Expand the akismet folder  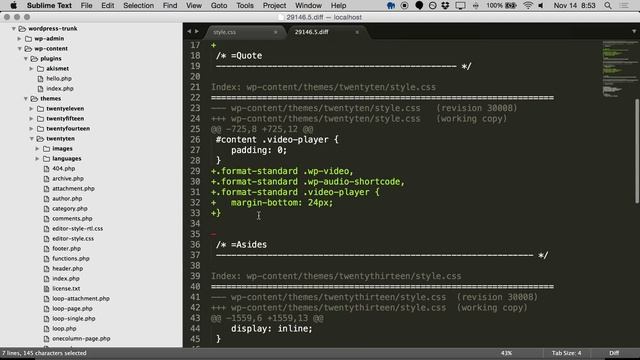pyautogui.click(x=31, y=69)
